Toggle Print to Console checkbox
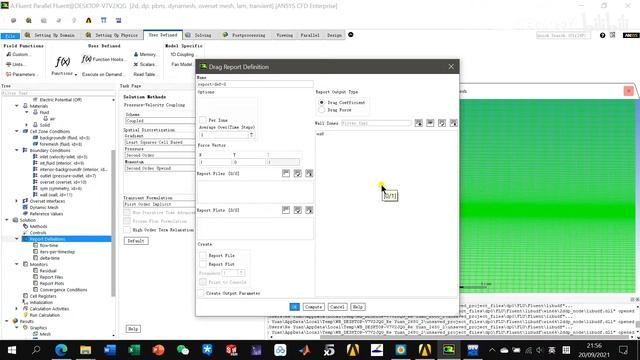The height and width of the screenshot is (360, 640). 203,282
